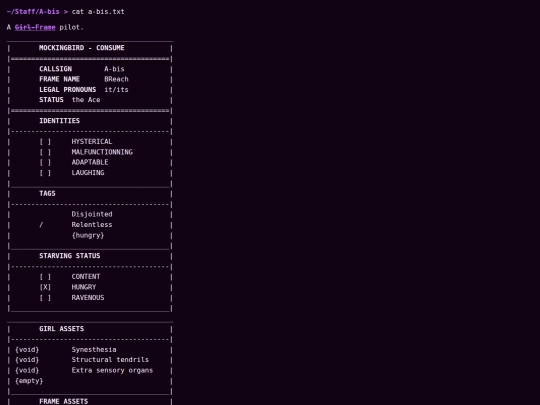Click the {void} marker beside Extra sensory organs
Image resolution: width=540 pixels, height=405 pixels.
click(x=27, y=370)
